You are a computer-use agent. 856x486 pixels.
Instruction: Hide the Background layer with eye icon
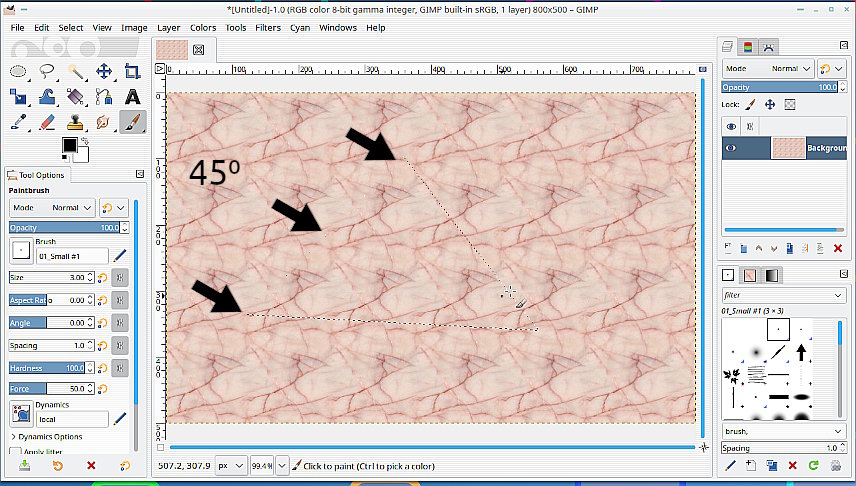[731, 148]
